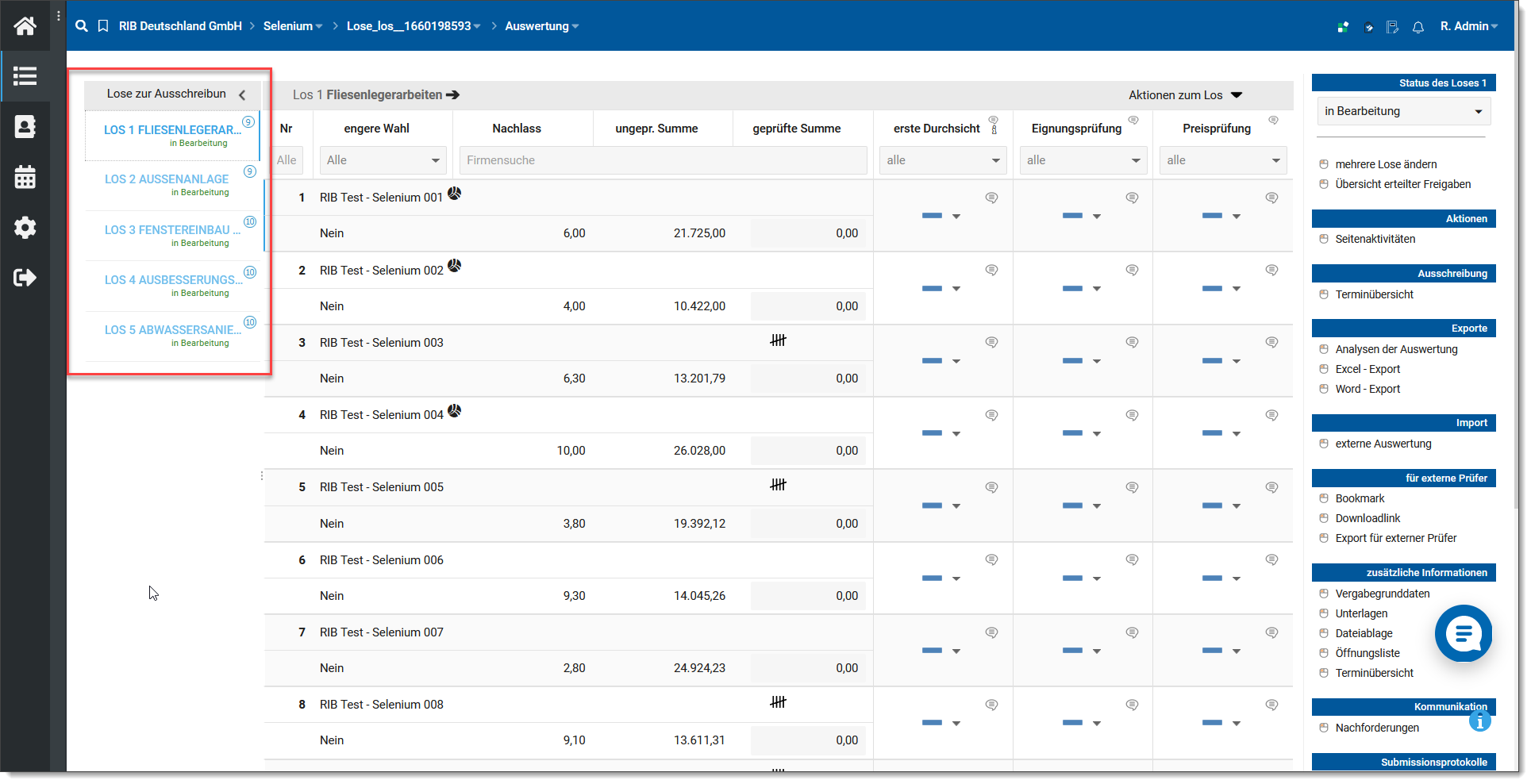
Task: Open settings gear in the sidebar
Action: (x=25, y=228)
